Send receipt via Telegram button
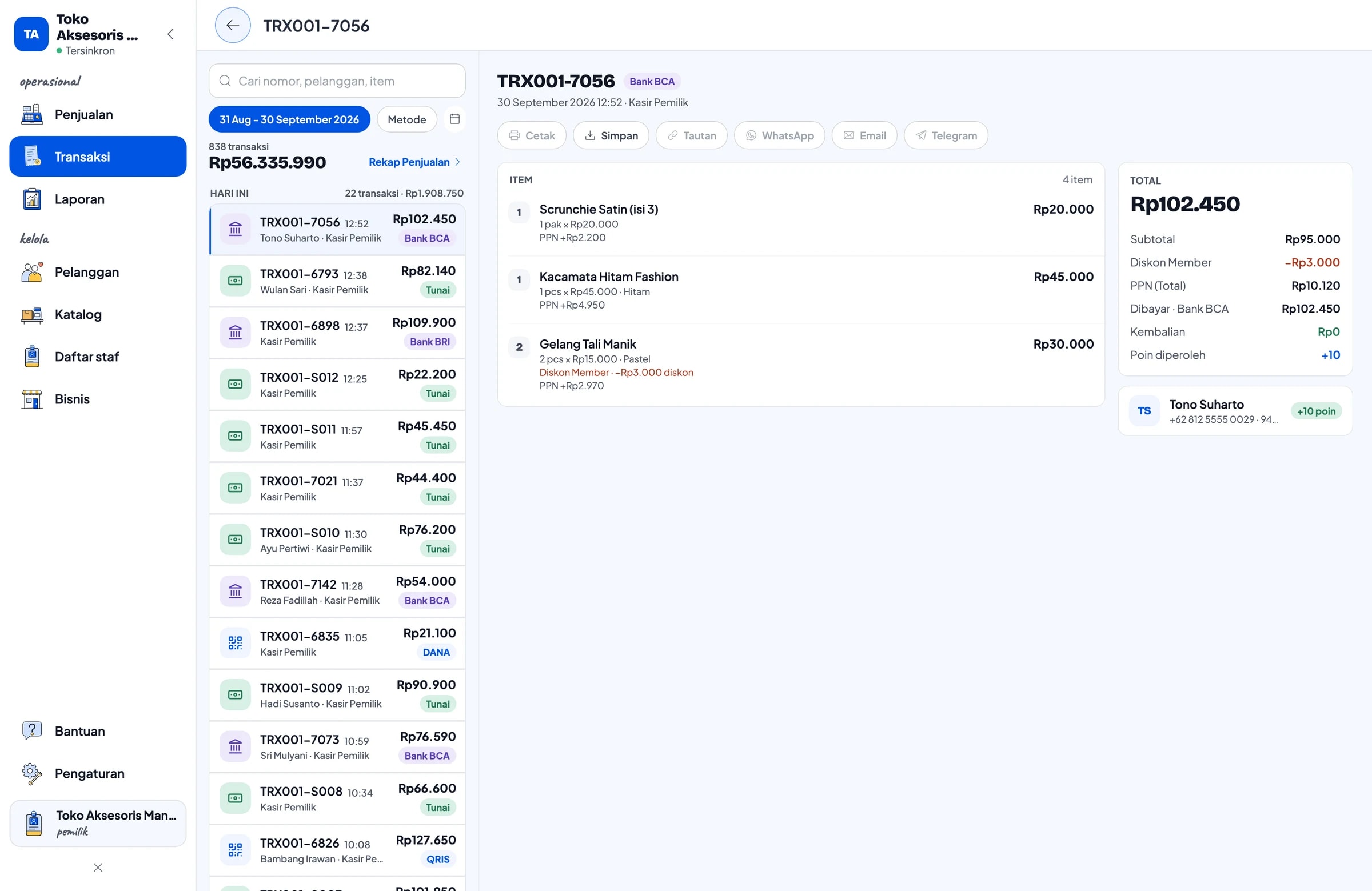 pyautogui.click(x=946, y=135)
